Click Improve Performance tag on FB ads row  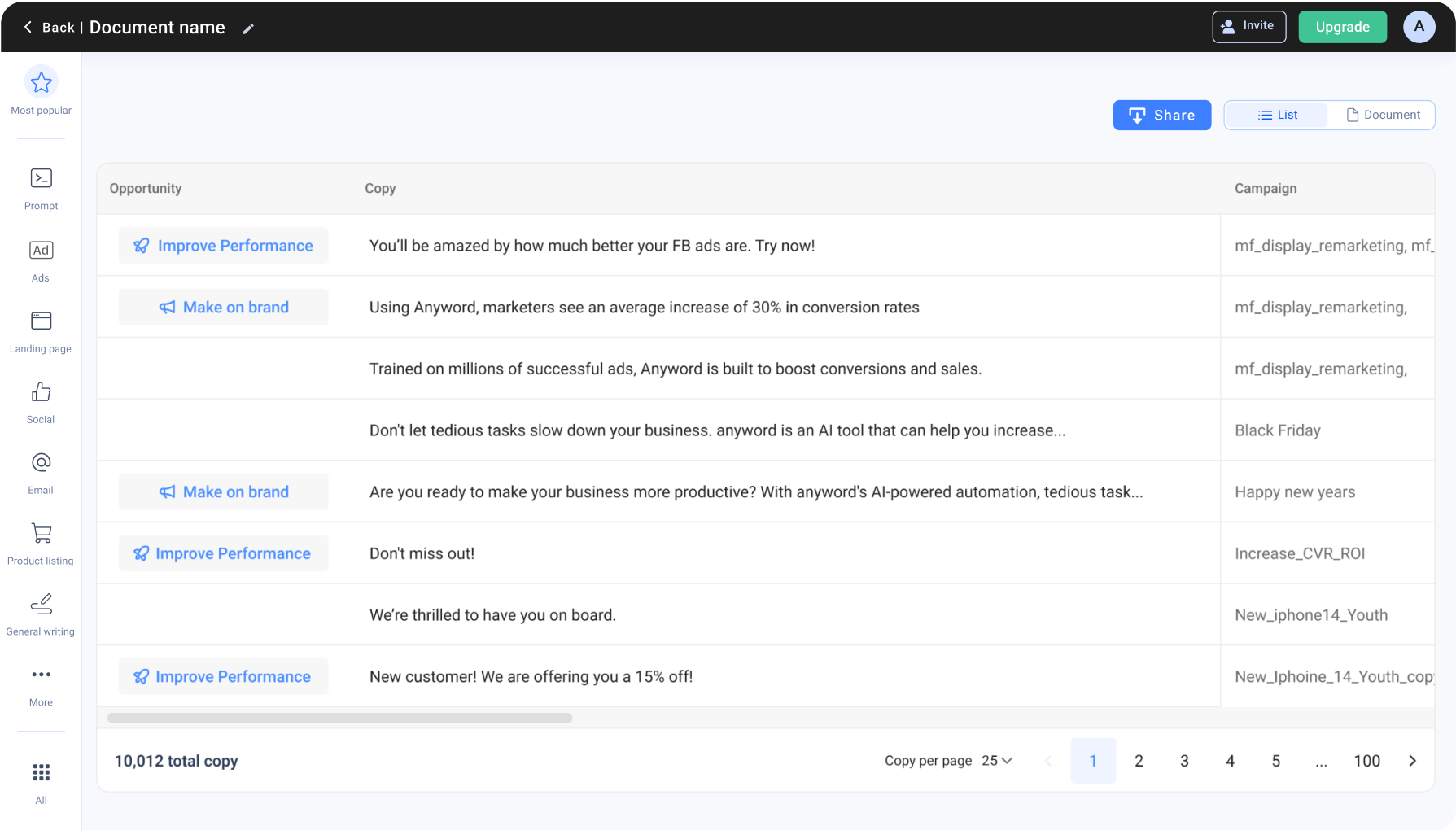point(223,245)
